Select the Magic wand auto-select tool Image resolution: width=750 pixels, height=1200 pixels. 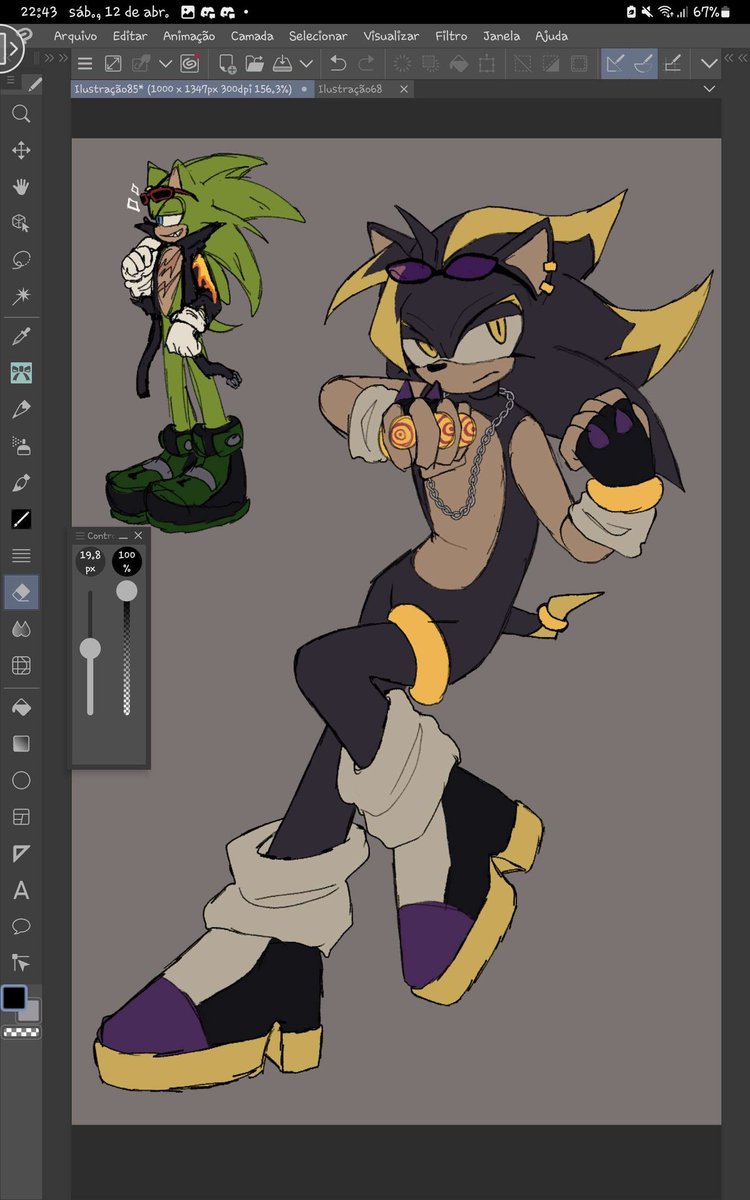20,296
